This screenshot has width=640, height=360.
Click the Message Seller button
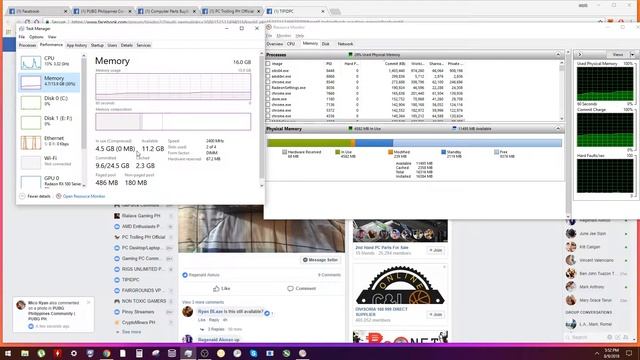(320, 260)
